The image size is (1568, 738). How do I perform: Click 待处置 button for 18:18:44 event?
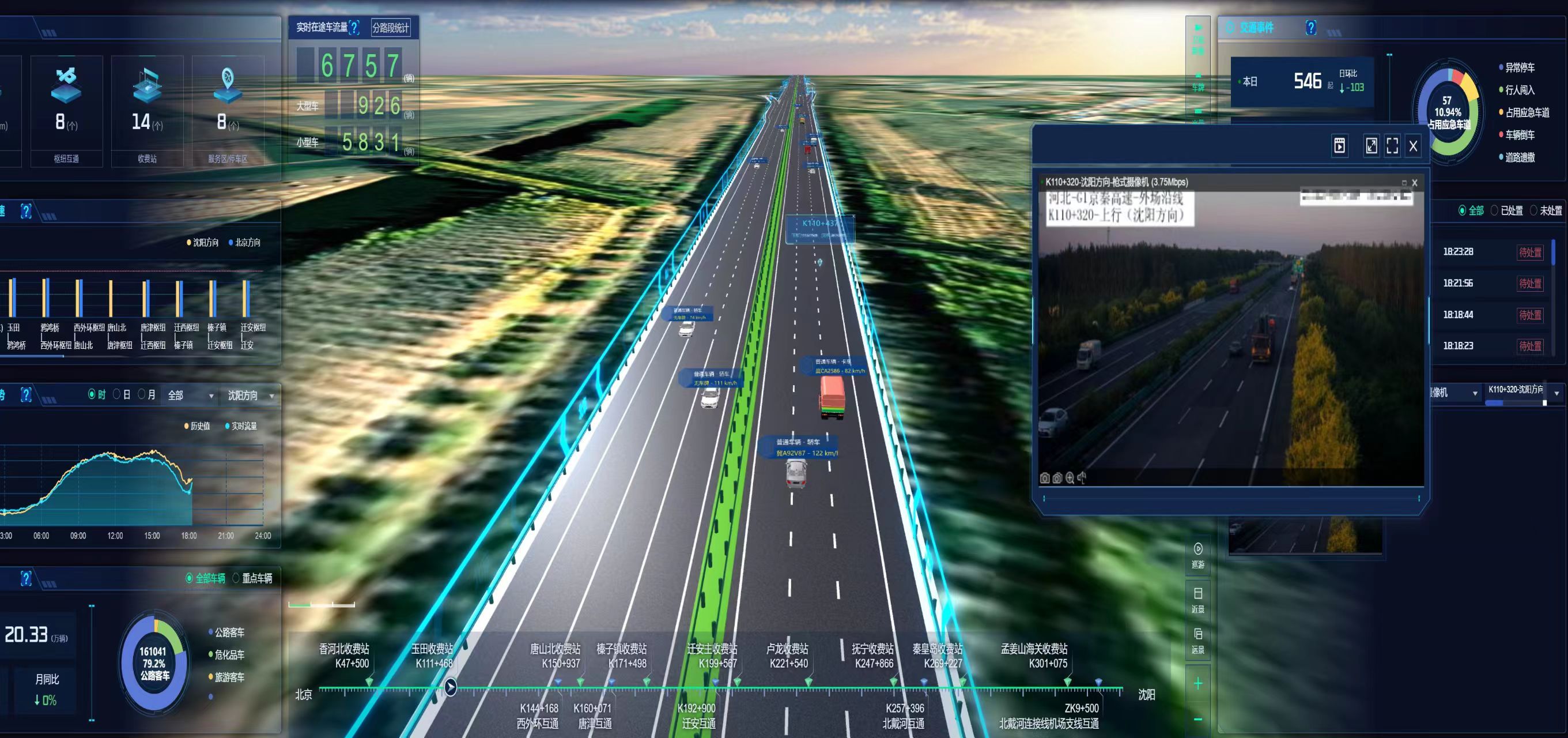tap(1529, 315)
